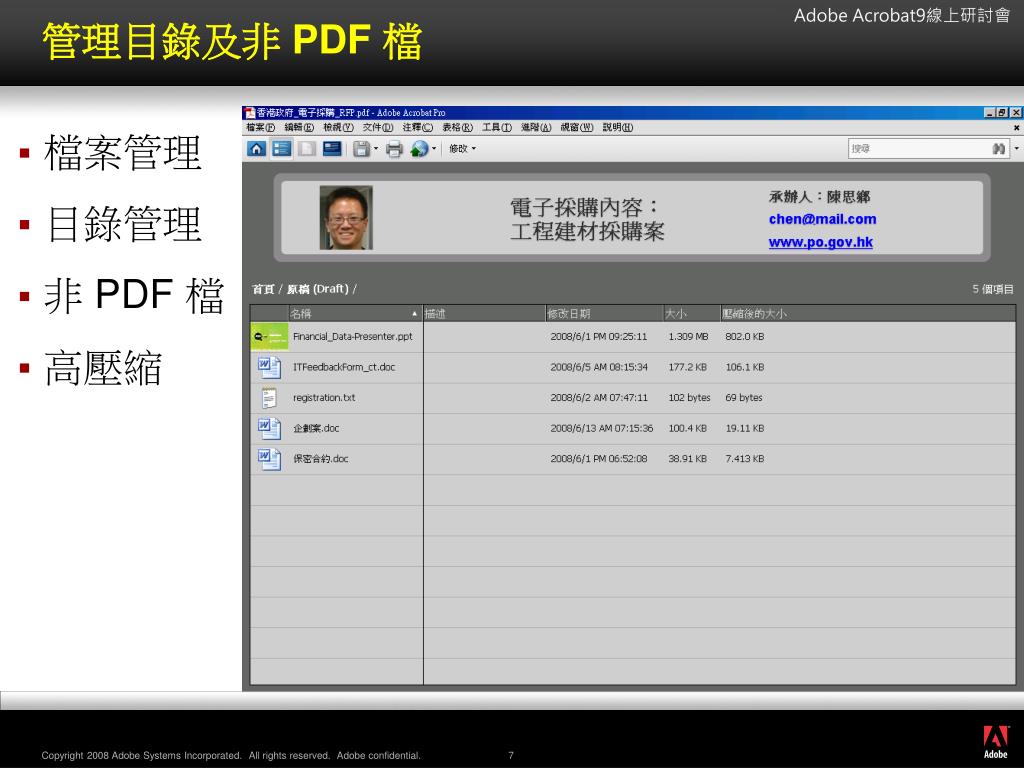Click the 首頁 breadcrumb link
1024x768 pixels.
click(x=263, y=289)
